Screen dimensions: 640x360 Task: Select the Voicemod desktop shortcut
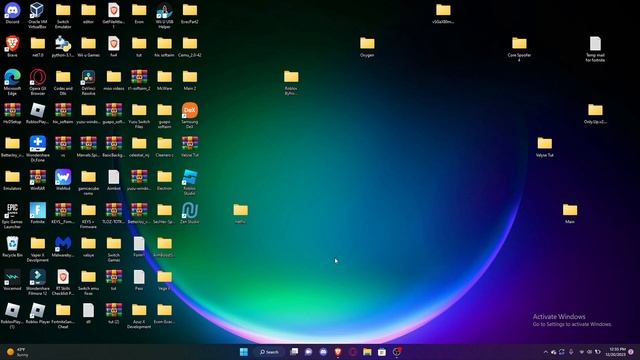12,280
